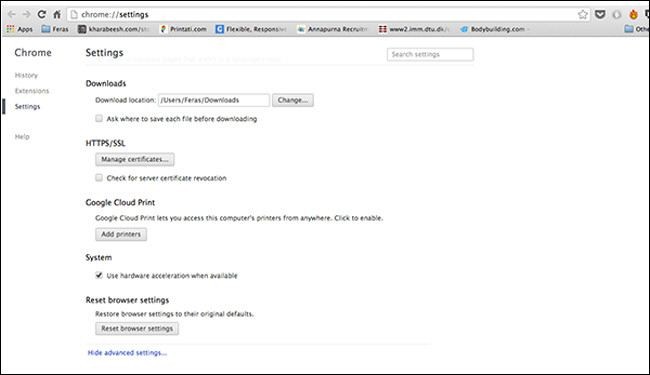650x375 pixels.
Task: Open the www2.imm.dtu.dk bookmark
Action: pyautogui.click(x=413, y=29)
